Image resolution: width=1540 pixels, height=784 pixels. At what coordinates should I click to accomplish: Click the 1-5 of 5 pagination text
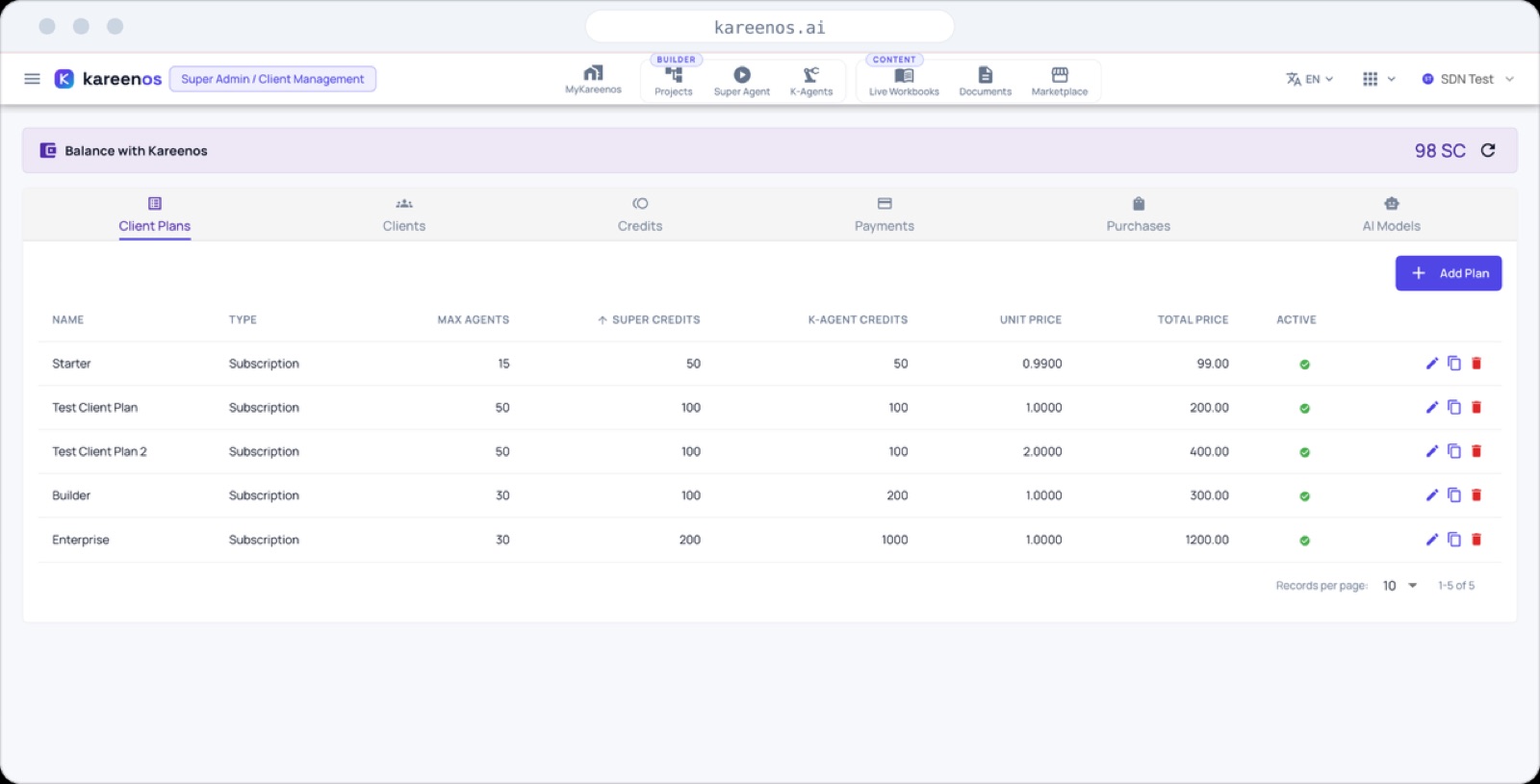pos(1456,586)
